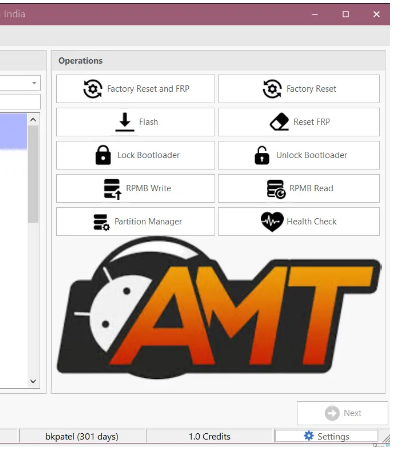
Task: Run the Reset FRP label
Action: pyautogui.click(x=312, y=122)
